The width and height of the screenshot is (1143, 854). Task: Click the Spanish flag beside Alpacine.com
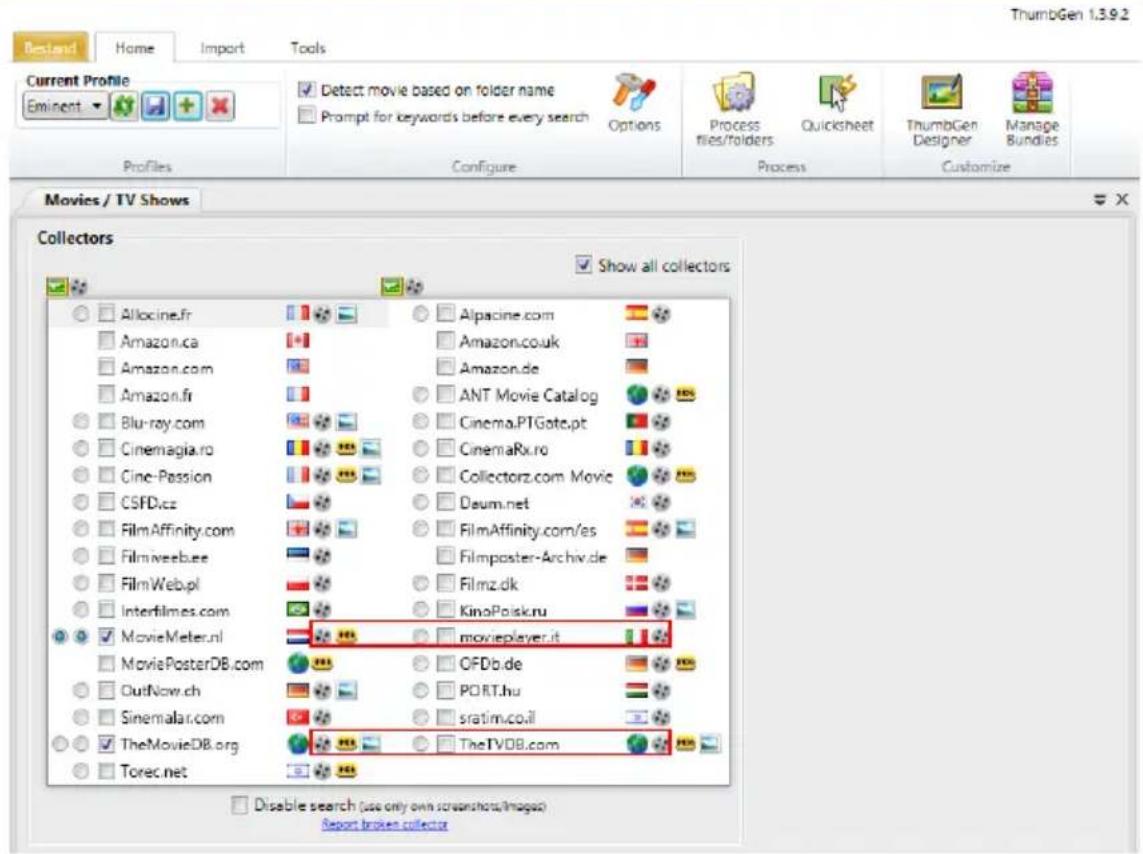[636, 313]
